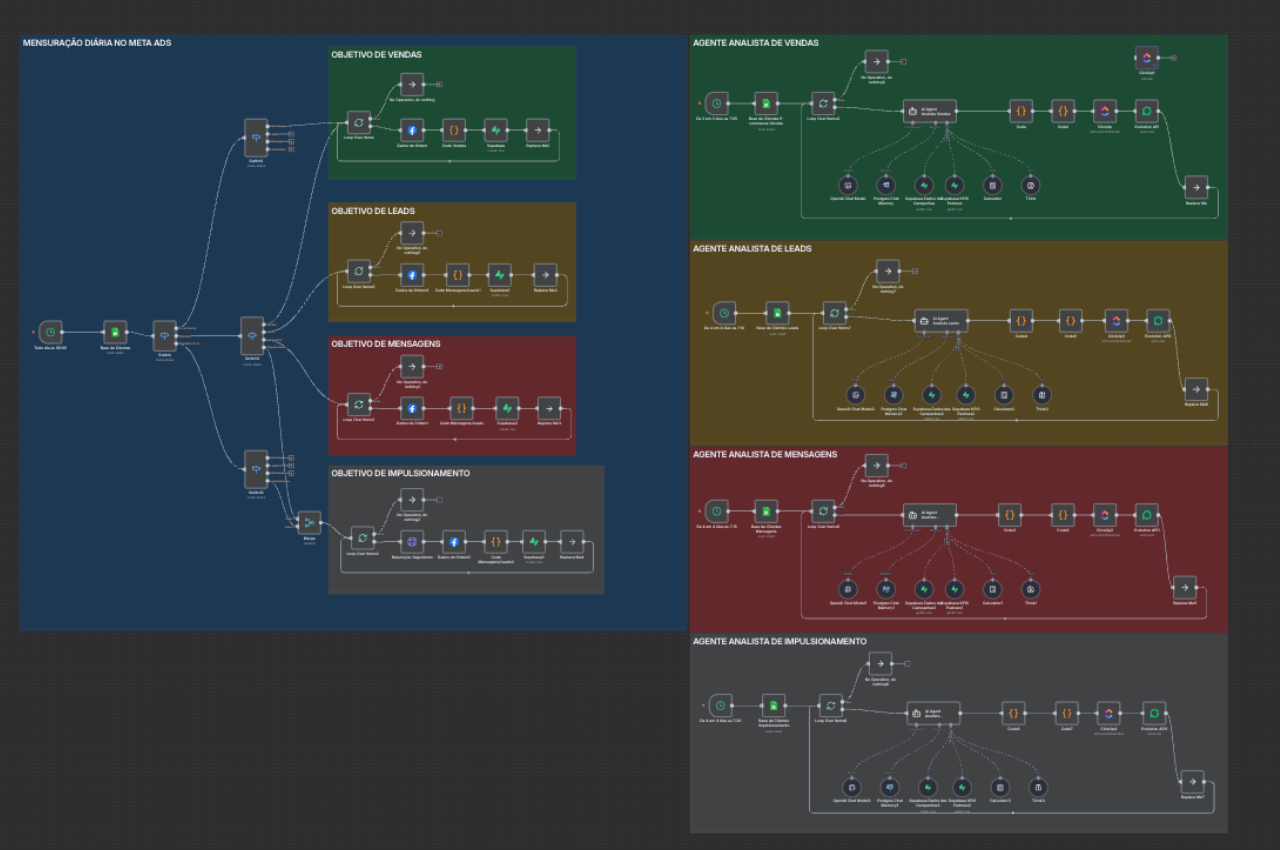This screenshot has height=850, width=1280.
Task: Click the Think tool in Agente Analista de Impulsionamento
Action: point(1038,786)
